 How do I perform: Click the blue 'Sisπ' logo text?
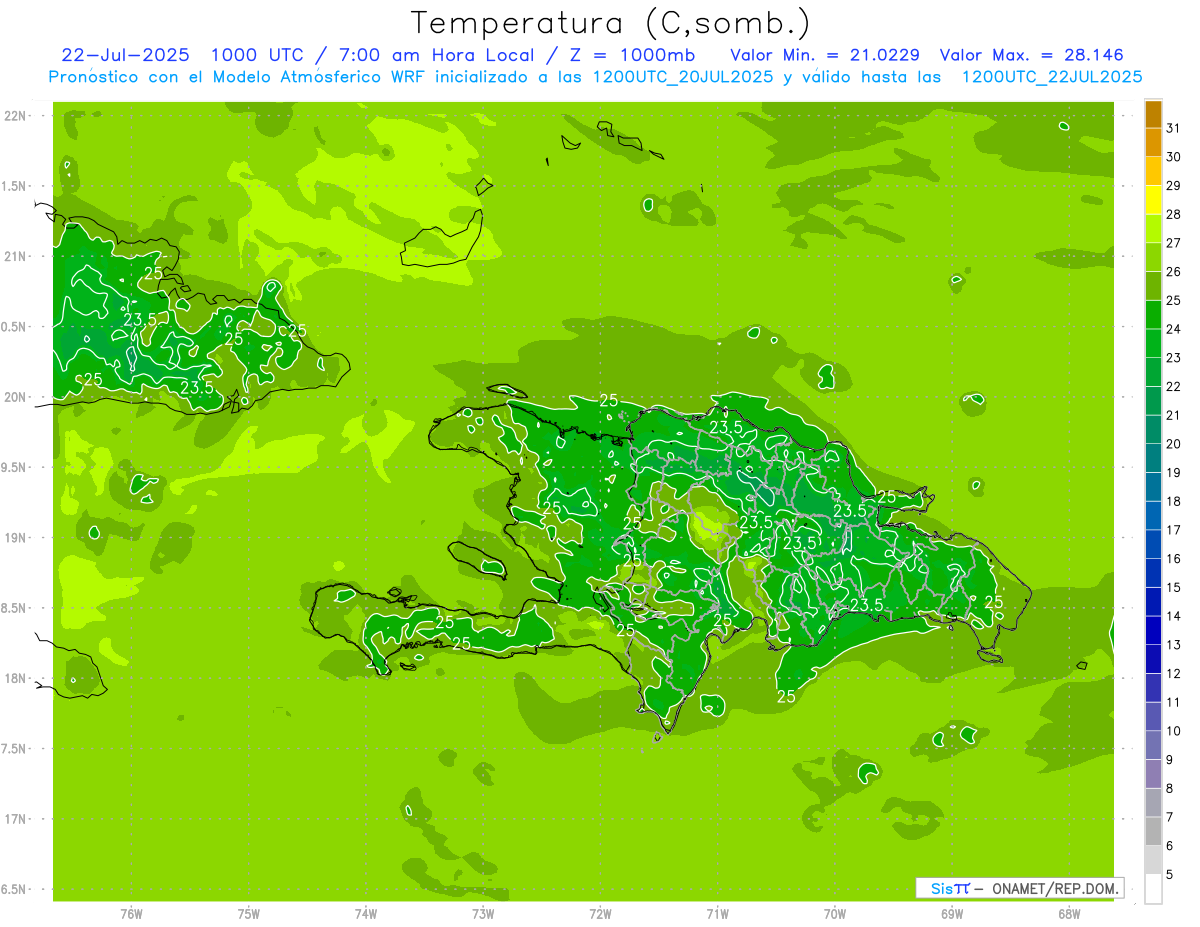(949, 888)
